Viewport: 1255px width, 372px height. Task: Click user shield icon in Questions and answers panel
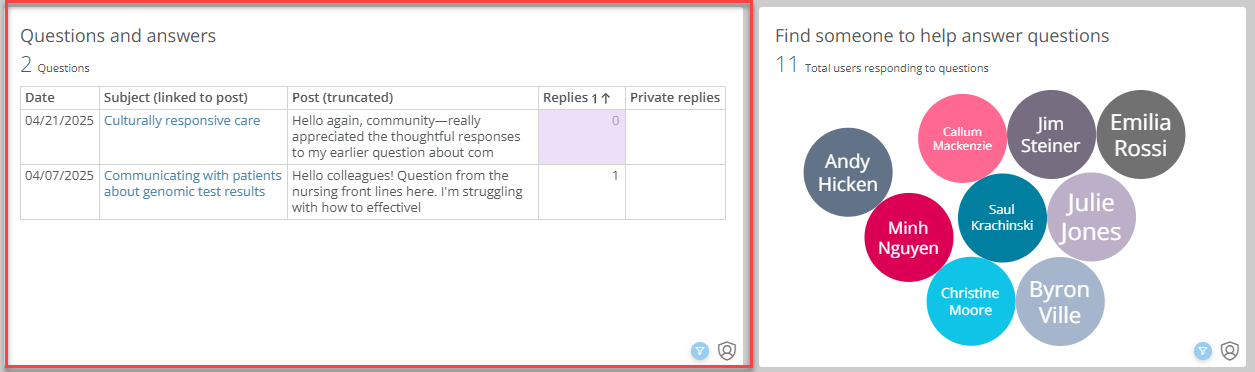tap(727, 351)
